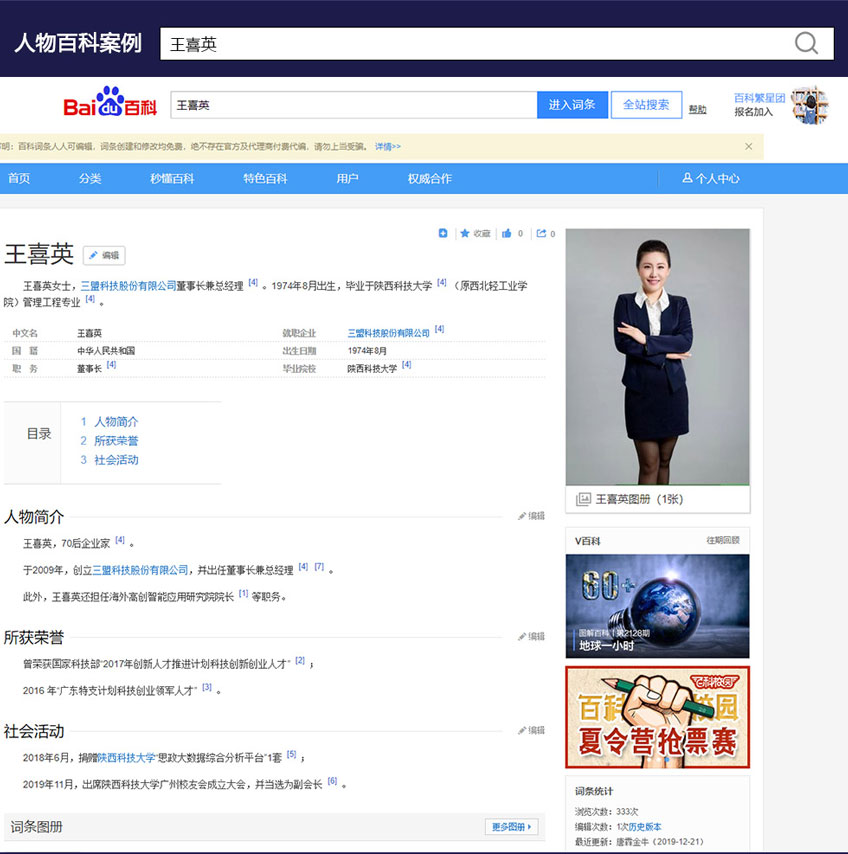Click 全站搜索 button

[646, 105]
